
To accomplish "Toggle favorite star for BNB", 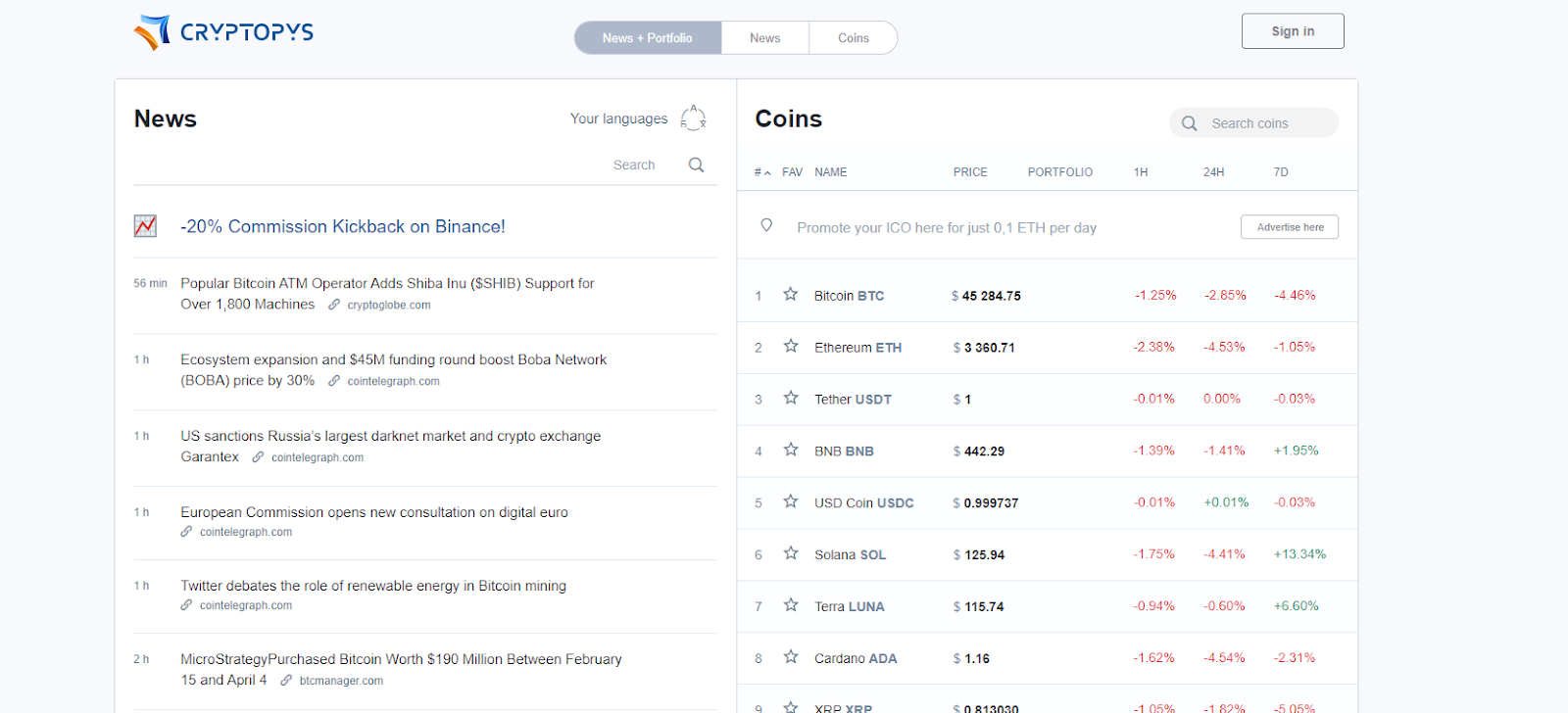I will [790, 450].
